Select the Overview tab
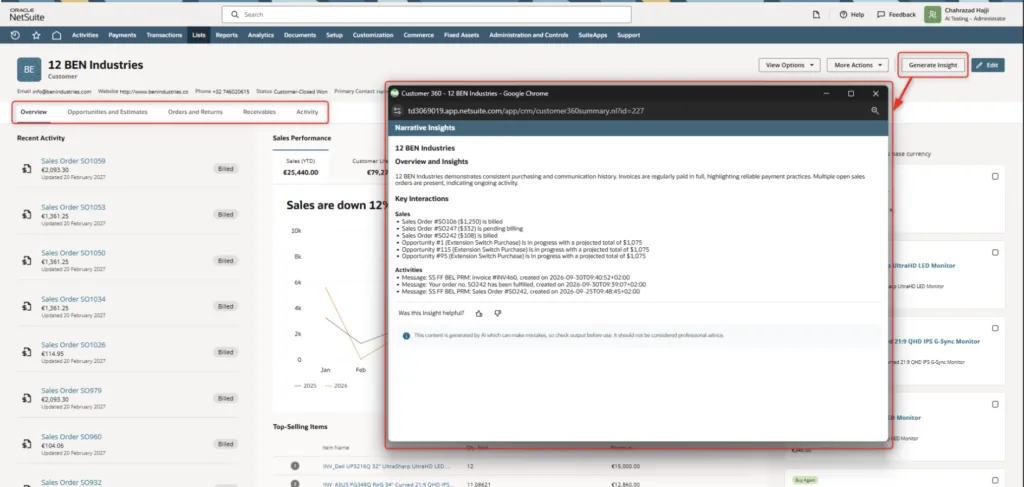 click(33, 112)
